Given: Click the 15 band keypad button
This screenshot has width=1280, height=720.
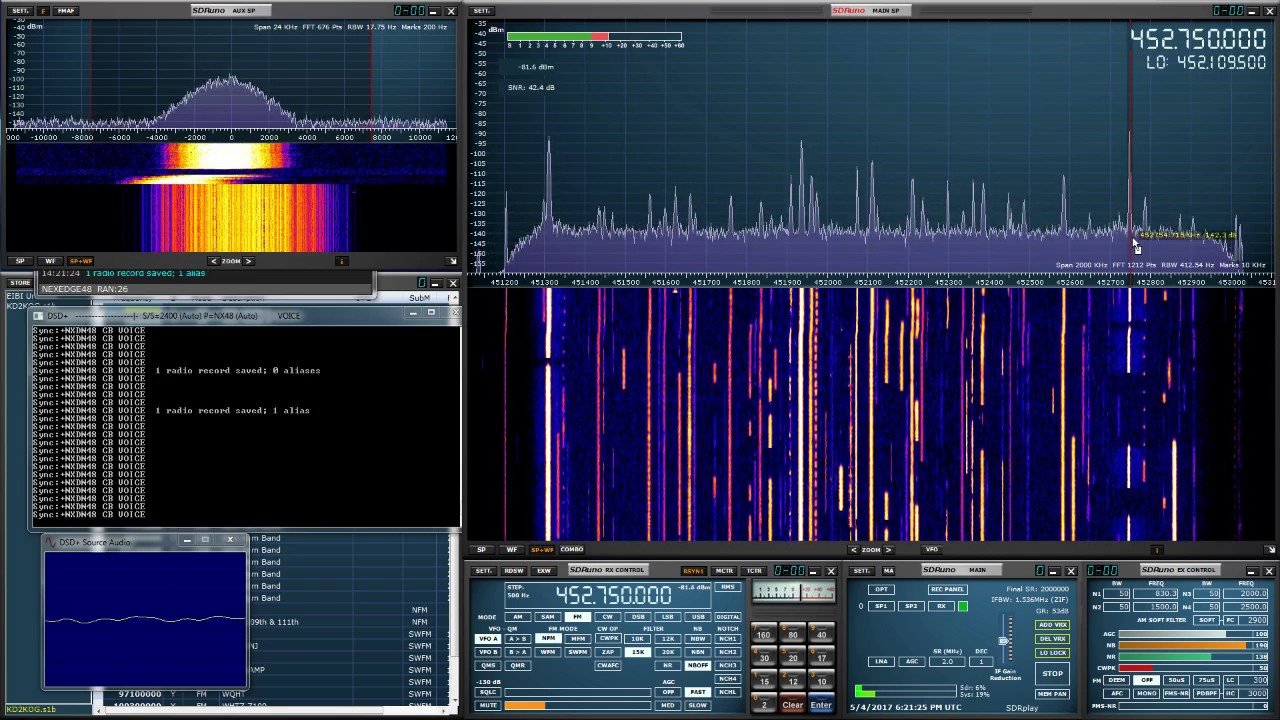Looking at the screenshot, I should tap(763, 679).
